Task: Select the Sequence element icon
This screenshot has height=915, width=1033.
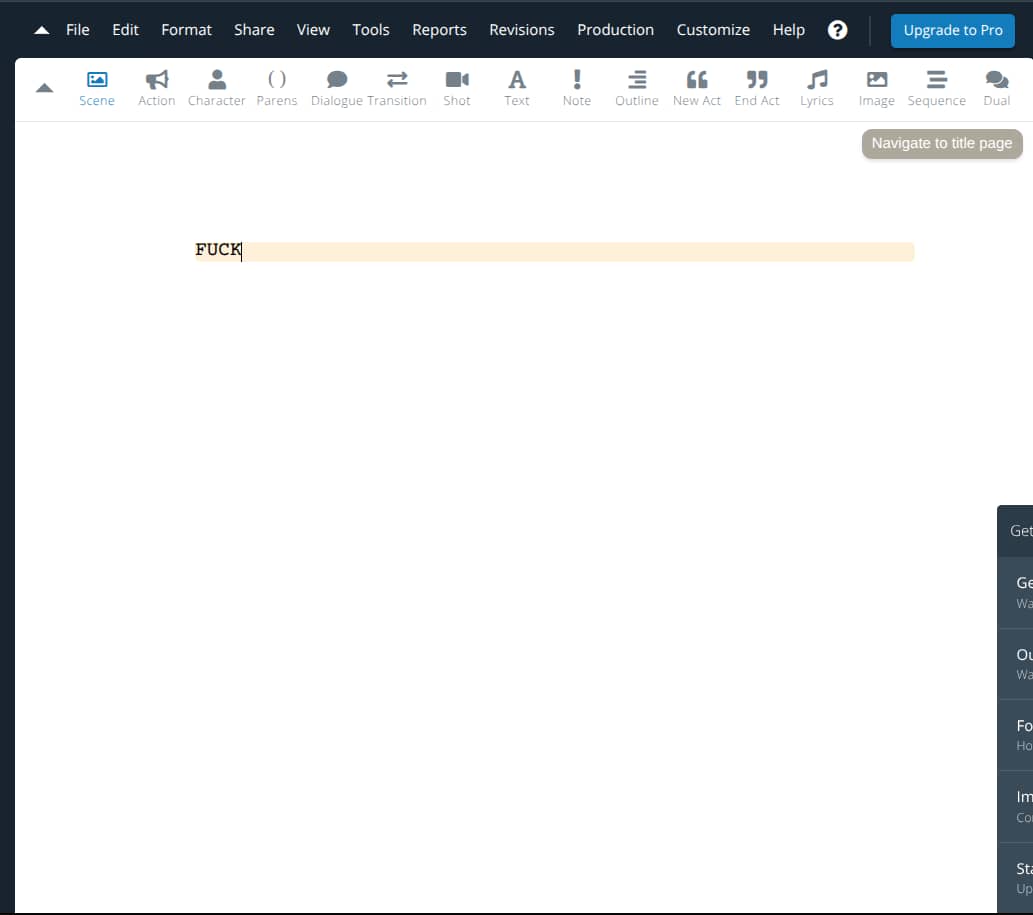Action: click(936, 88)
